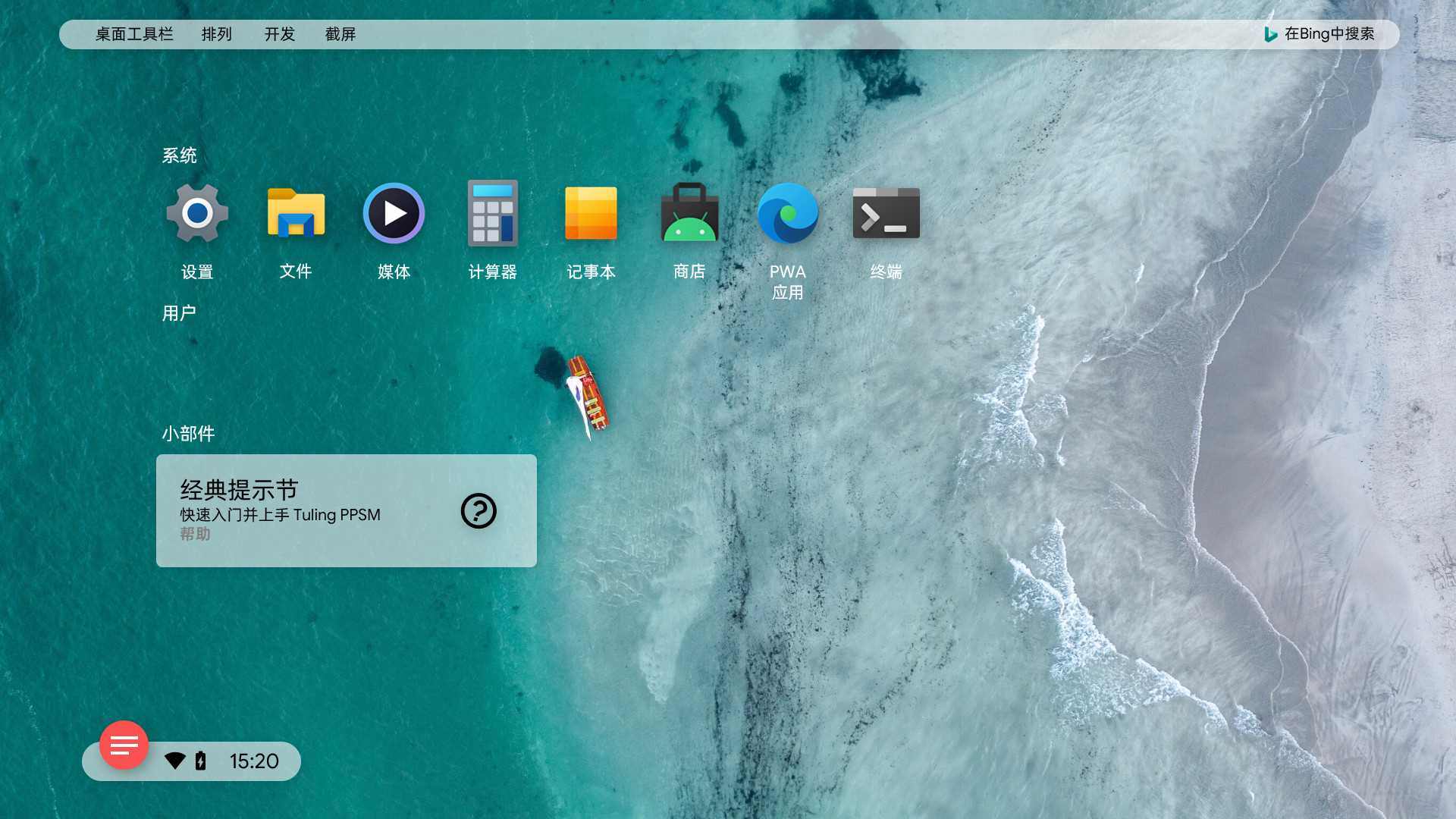This screenshot has height=819, width=1456.
Task: Select the 小部件 section heading
Action: tap(188, 434)
